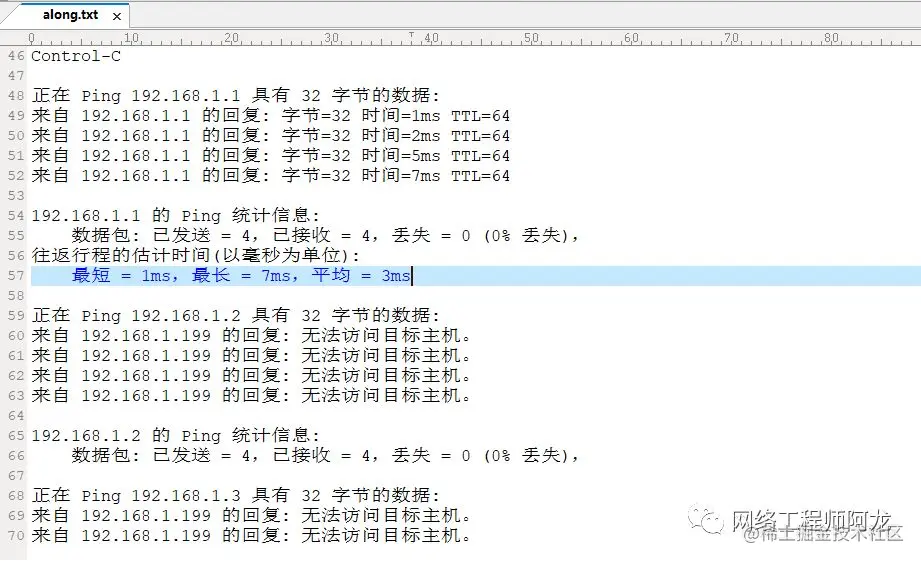This screenshot has width=921, height=561.
Task: Click line 68 'Ping 192.168.1.3' header
Action: pos(236,495)
